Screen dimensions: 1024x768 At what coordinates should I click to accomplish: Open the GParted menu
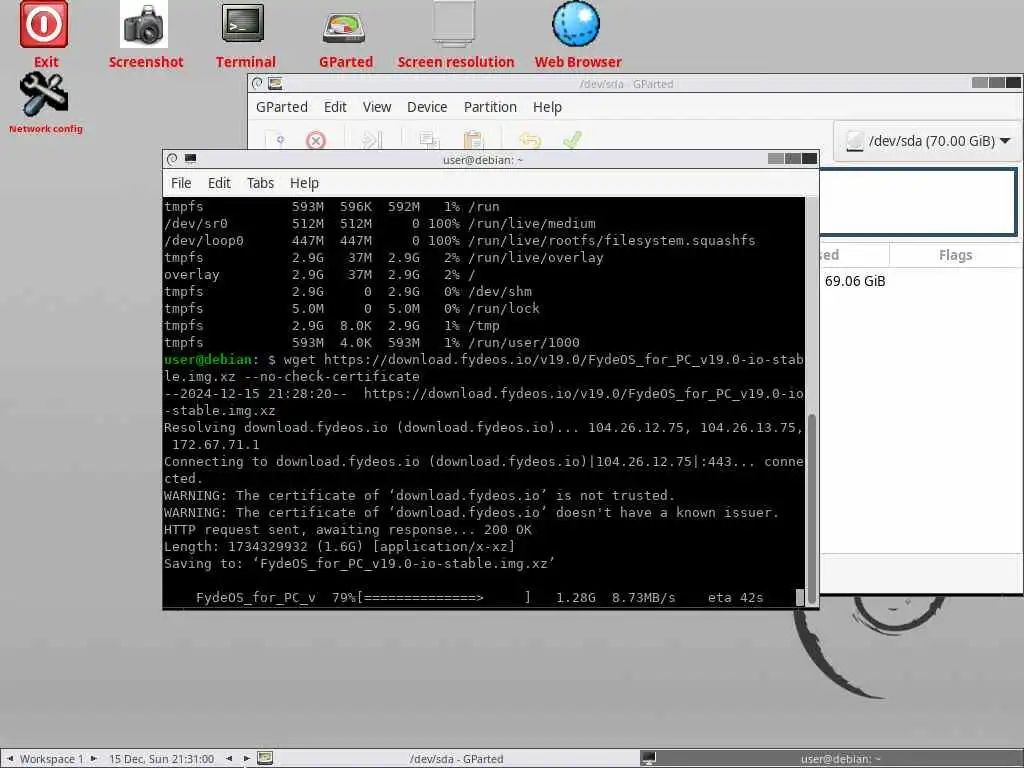[x=281, y=107]
